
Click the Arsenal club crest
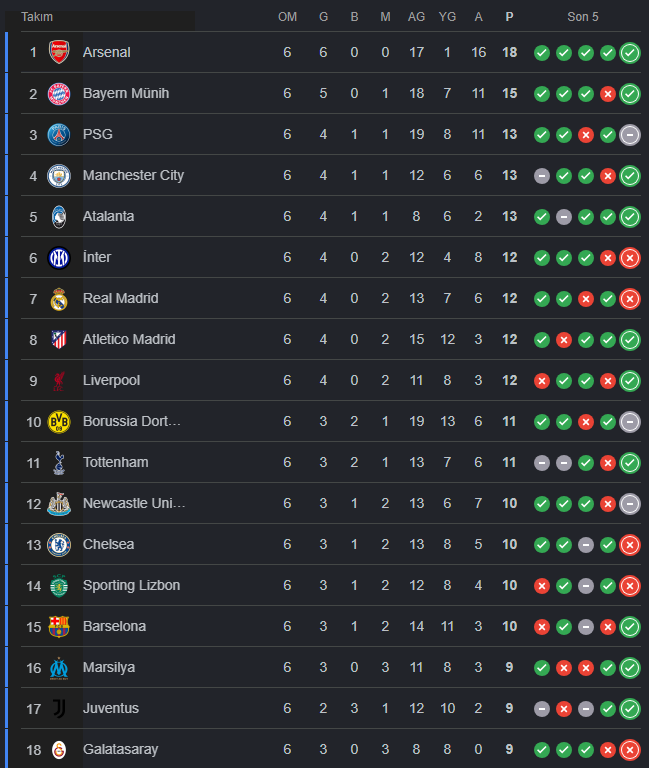[x=59, y=52]
